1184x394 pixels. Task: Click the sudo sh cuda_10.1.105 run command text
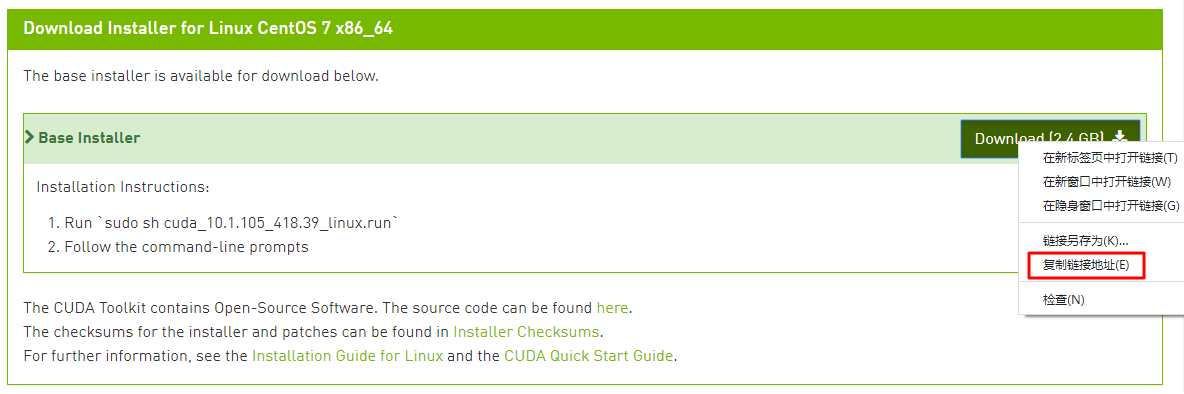tap(250, 223)
